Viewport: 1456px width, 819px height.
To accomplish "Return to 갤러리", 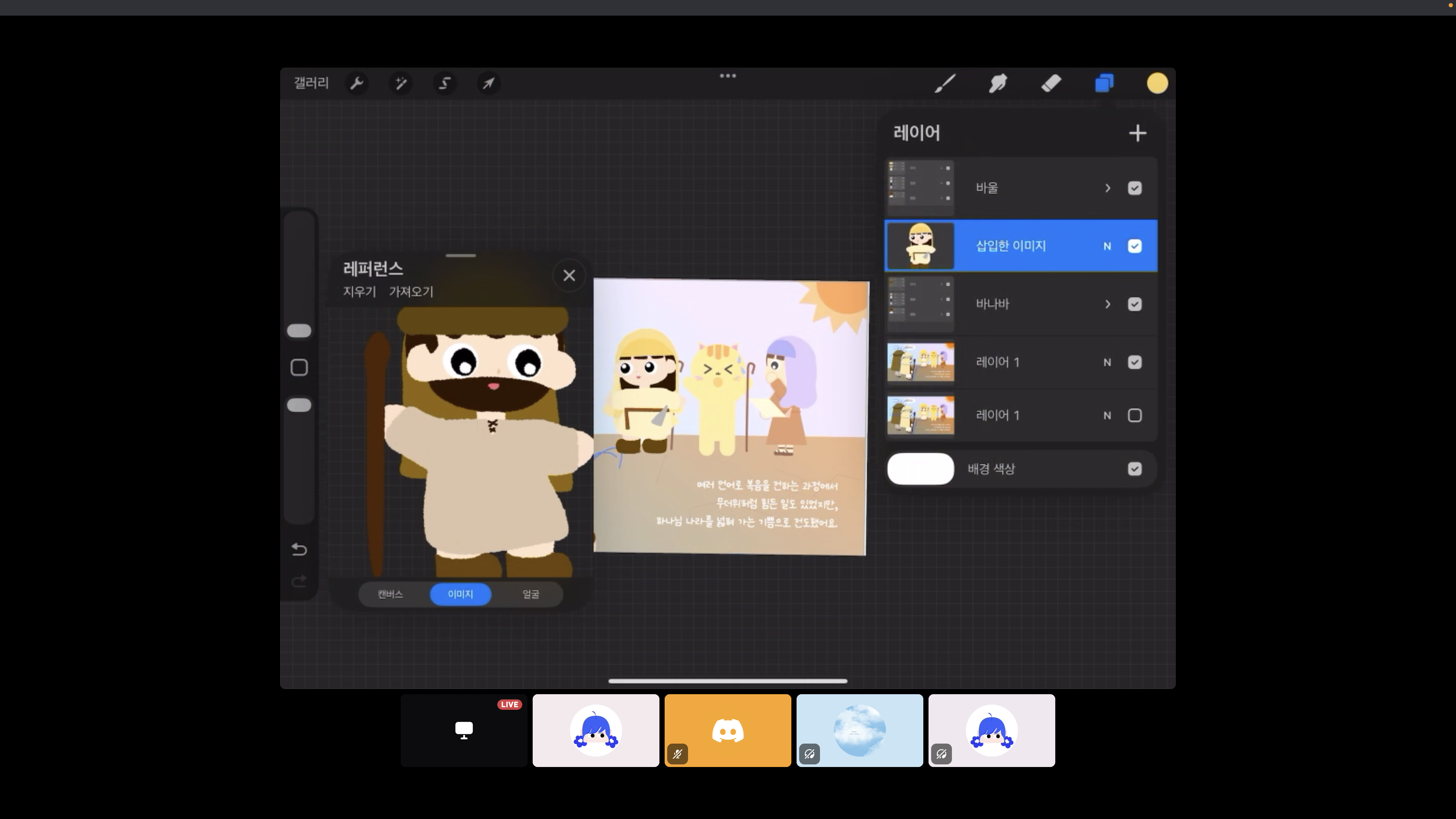I will 311,83.
